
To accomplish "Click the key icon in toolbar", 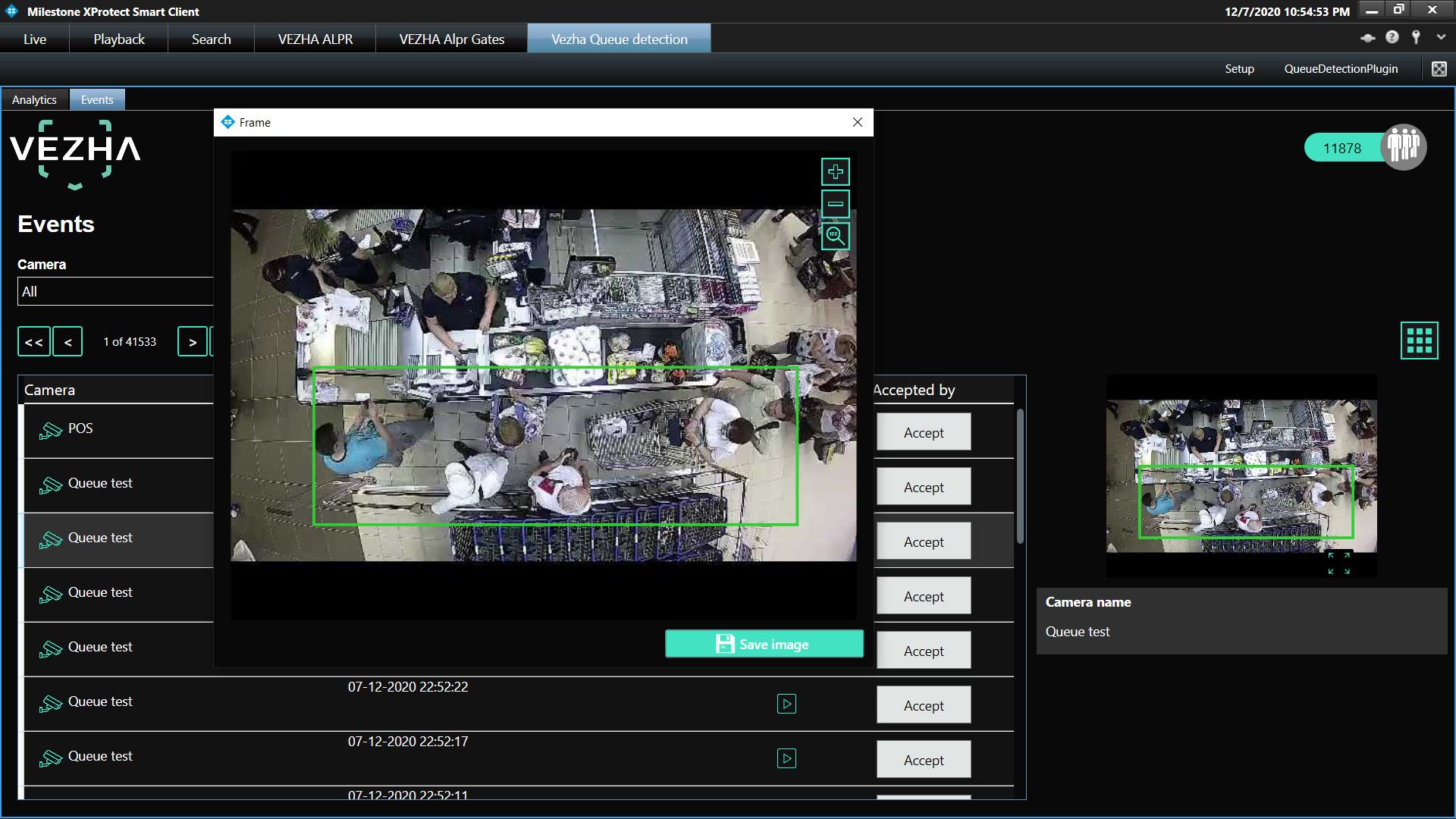I will [x=1416, y=37].
